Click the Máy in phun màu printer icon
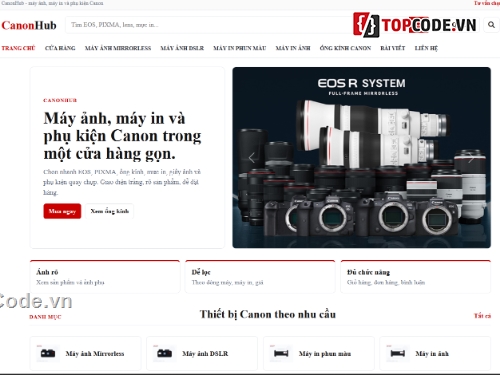The image size is (500, 375). [x=281, y=353]
